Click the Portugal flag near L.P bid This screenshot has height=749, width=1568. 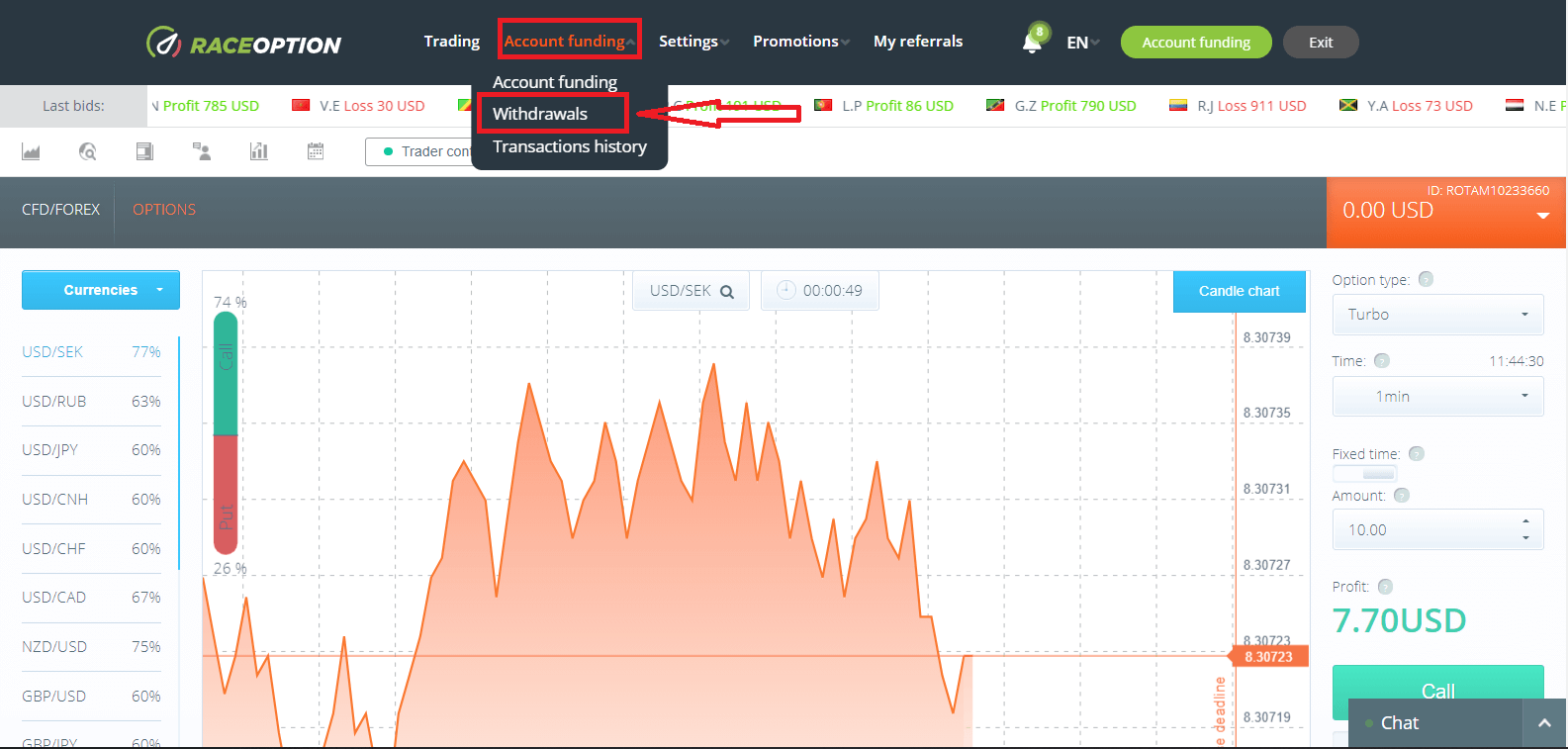click(x=822, y=105)
